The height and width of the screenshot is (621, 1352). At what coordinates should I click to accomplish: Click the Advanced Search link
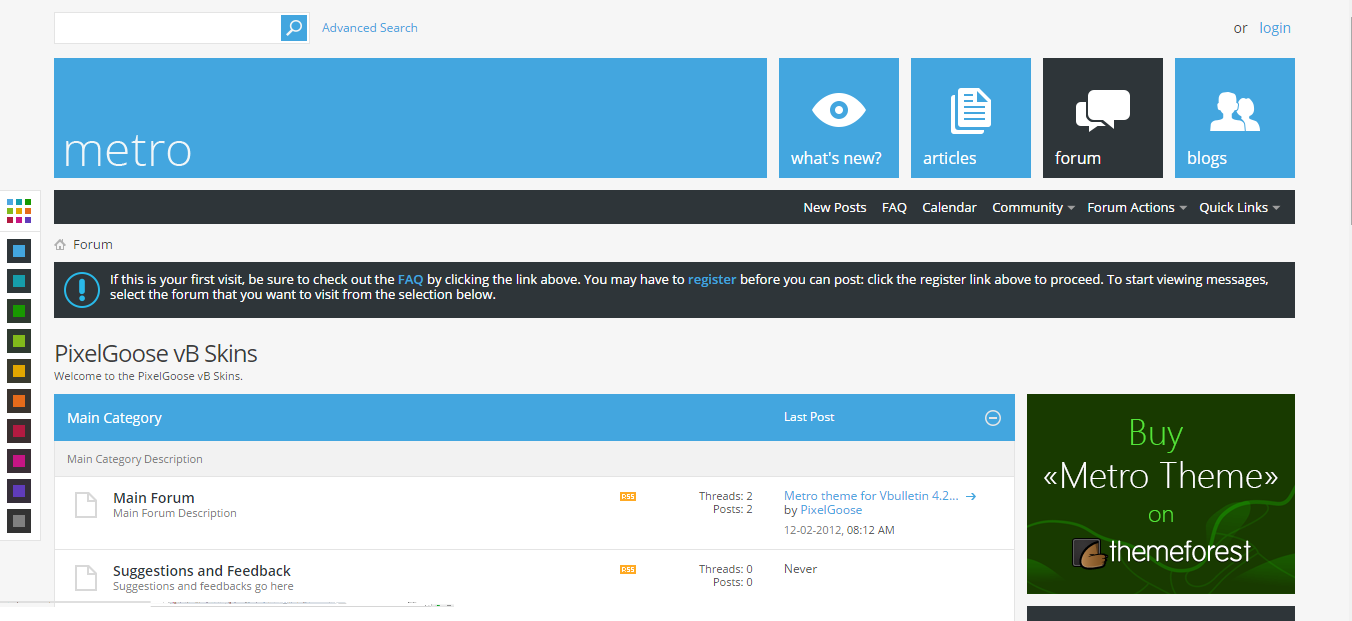pyautogui.click(x=369, y=28)
